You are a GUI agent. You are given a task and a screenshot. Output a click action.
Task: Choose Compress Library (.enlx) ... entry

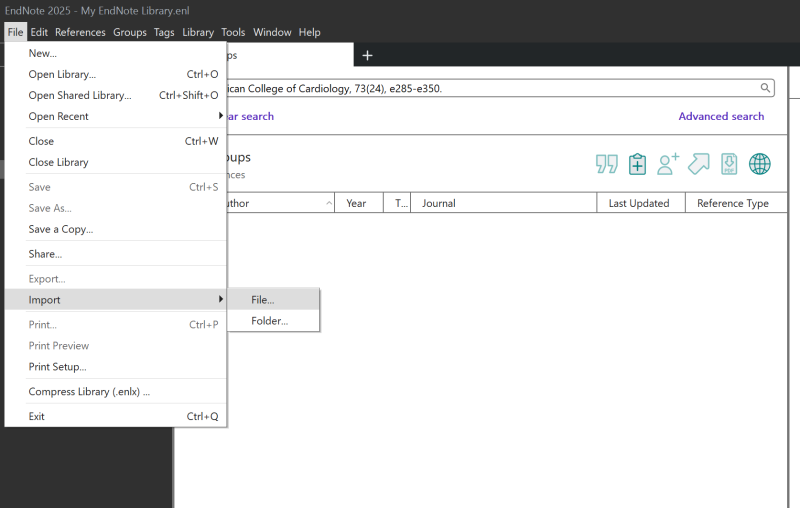point(116,392)
